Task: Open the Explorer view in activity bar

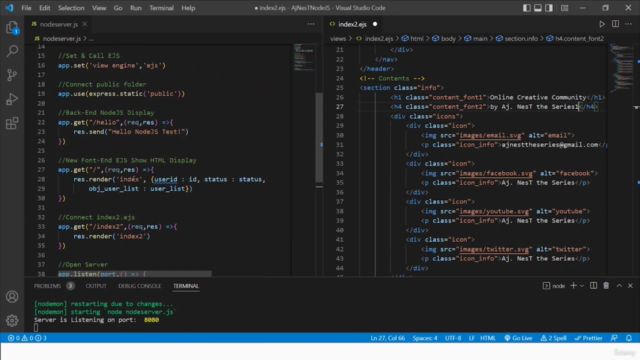Action: 12,28
